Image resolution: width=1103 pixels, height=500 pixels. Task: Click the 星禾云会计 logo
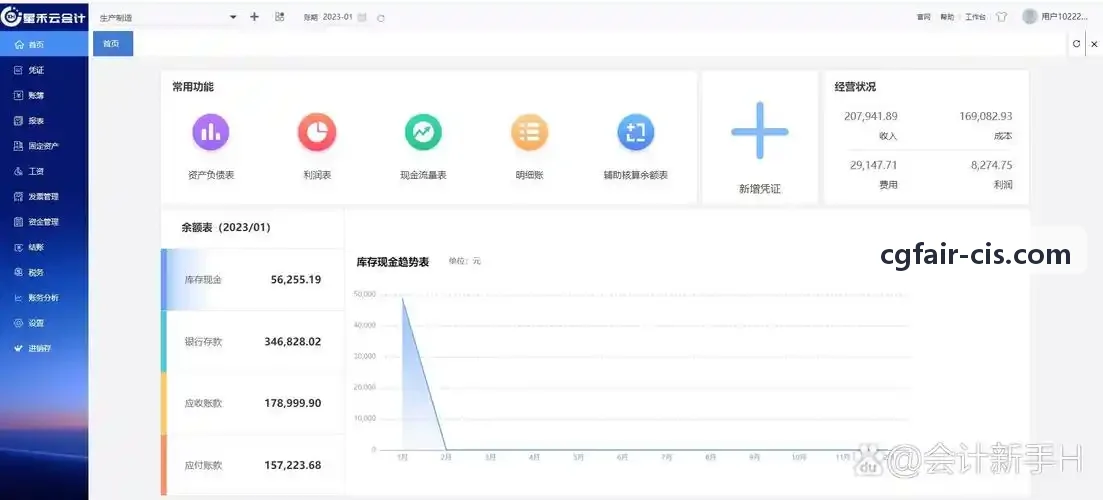pos(44,16)
